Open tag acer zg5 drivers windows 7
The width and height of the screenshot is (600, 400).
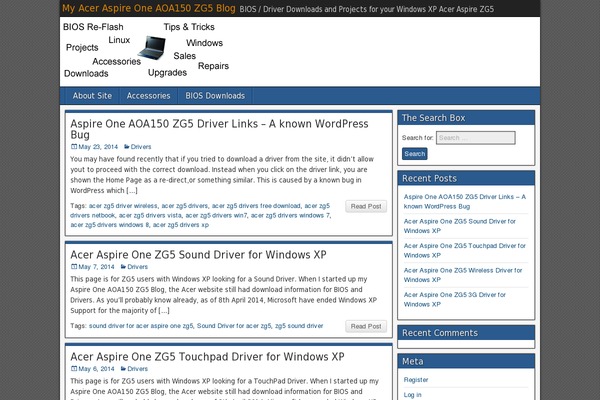(290, 215)
